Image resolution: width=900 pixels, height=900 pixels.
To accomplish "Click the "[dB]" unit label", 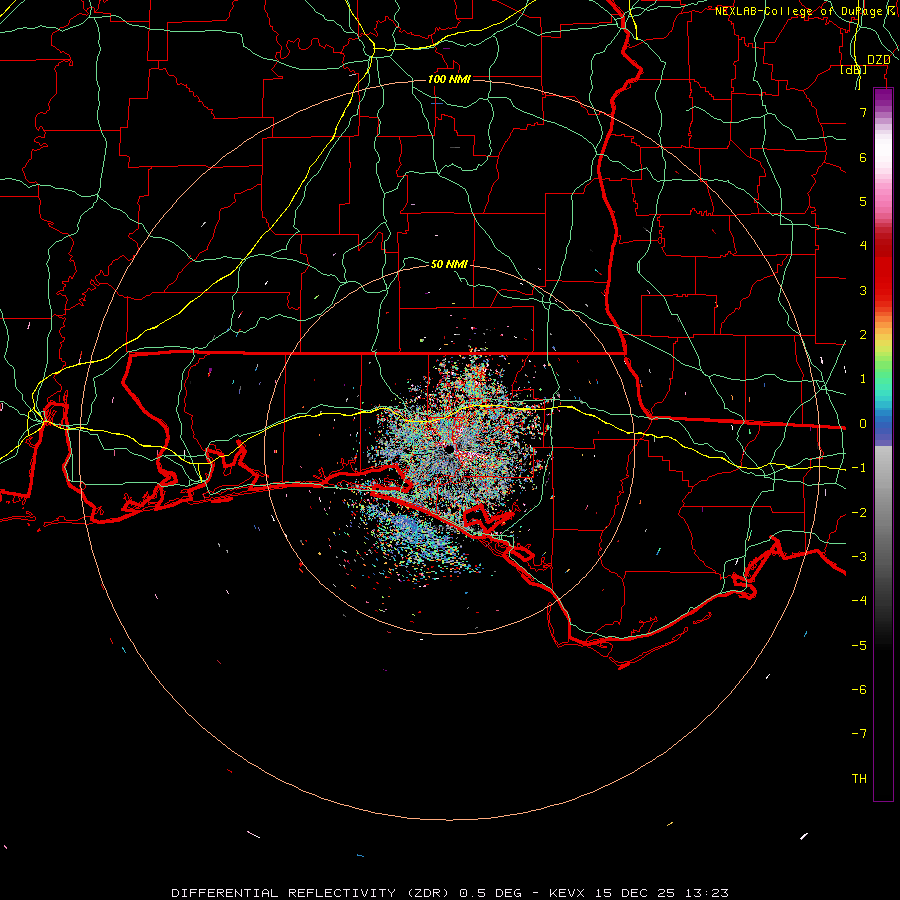I will [853, 70].
